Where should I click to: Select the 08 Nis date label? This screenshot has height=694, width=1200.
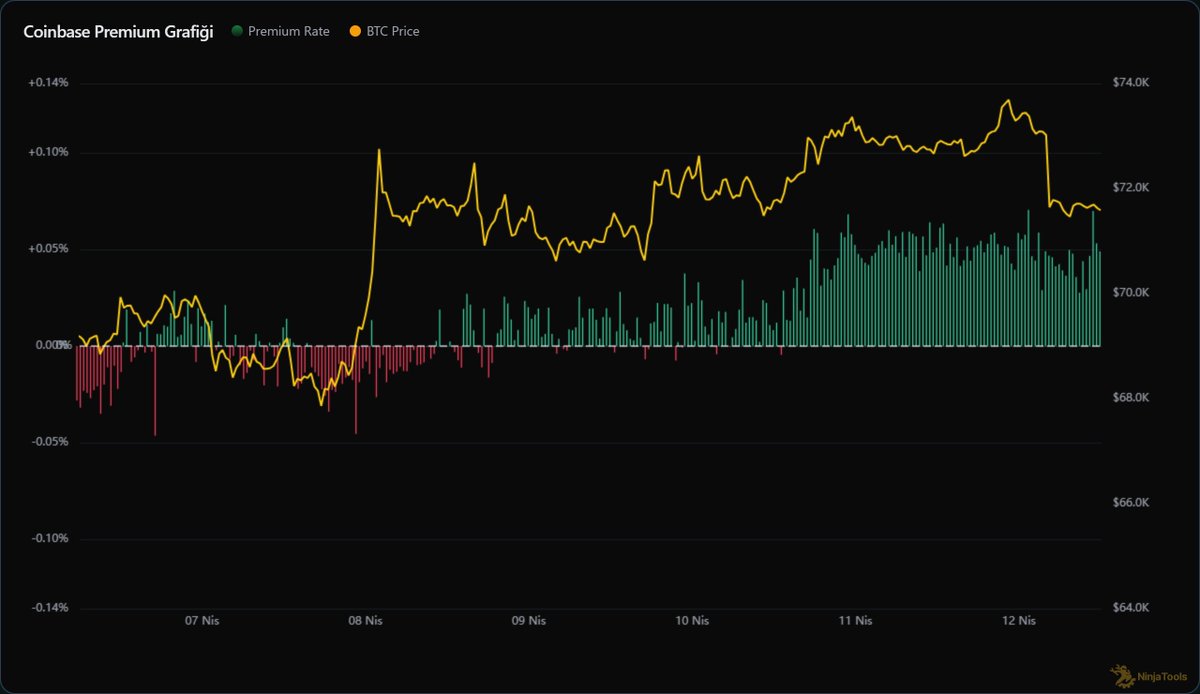(366, 621)
